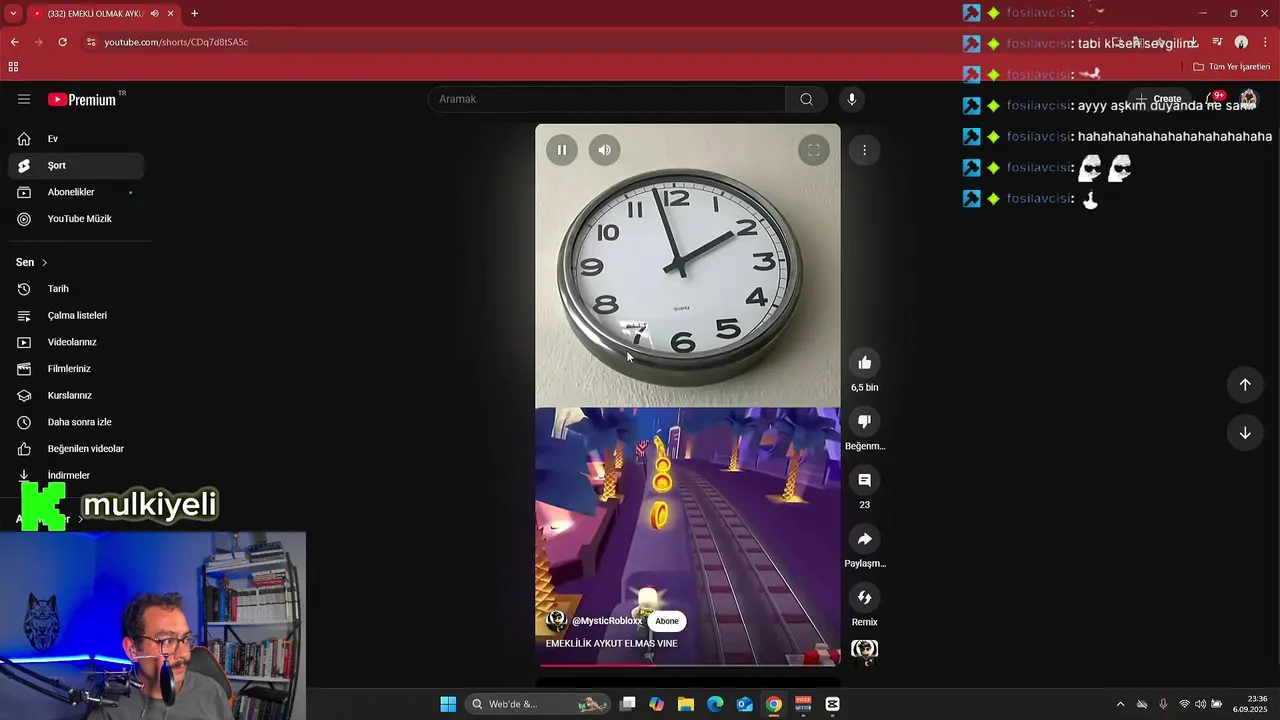Image resolution: width=1280 pixels, height=720 pixels.
Task: Enter fullscreen on the Short
Action: [814, 150]
